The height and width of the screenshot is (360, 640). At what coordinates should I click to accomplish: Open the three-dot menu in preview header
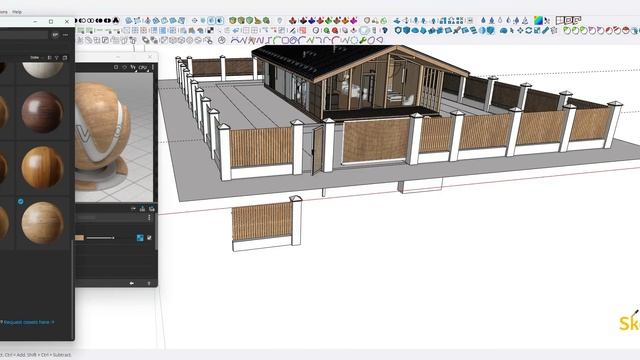[153, 67]
